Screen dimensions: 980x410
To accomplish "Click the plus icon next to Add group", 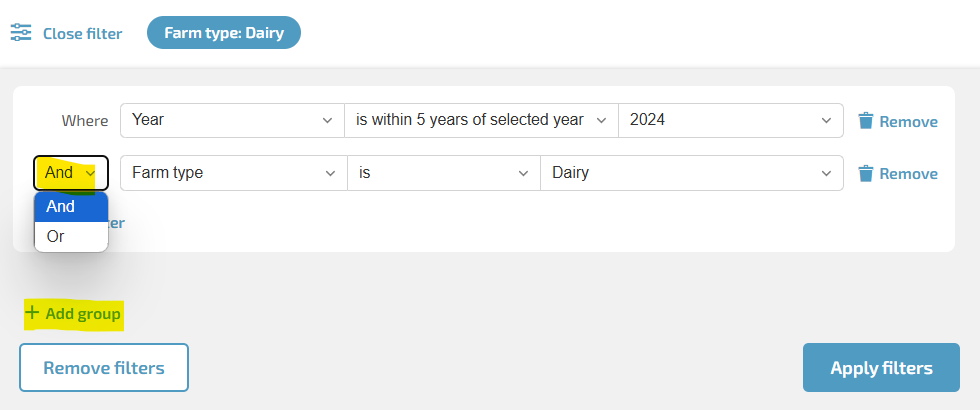I will coord(31,312).
